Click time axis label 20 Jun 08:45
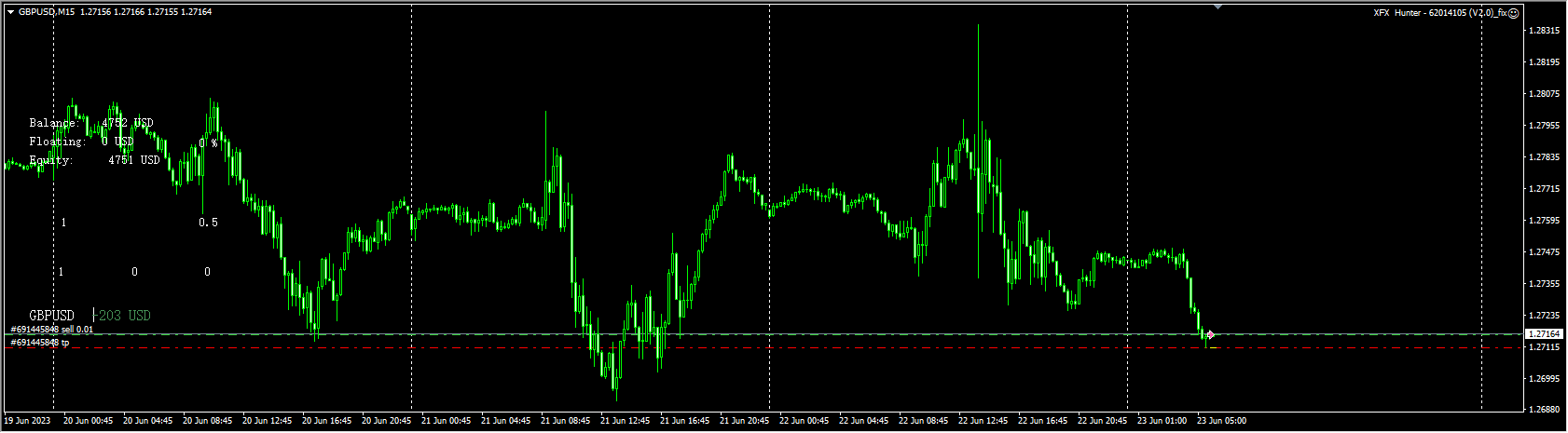1568x433 pixels. (208, 421)
